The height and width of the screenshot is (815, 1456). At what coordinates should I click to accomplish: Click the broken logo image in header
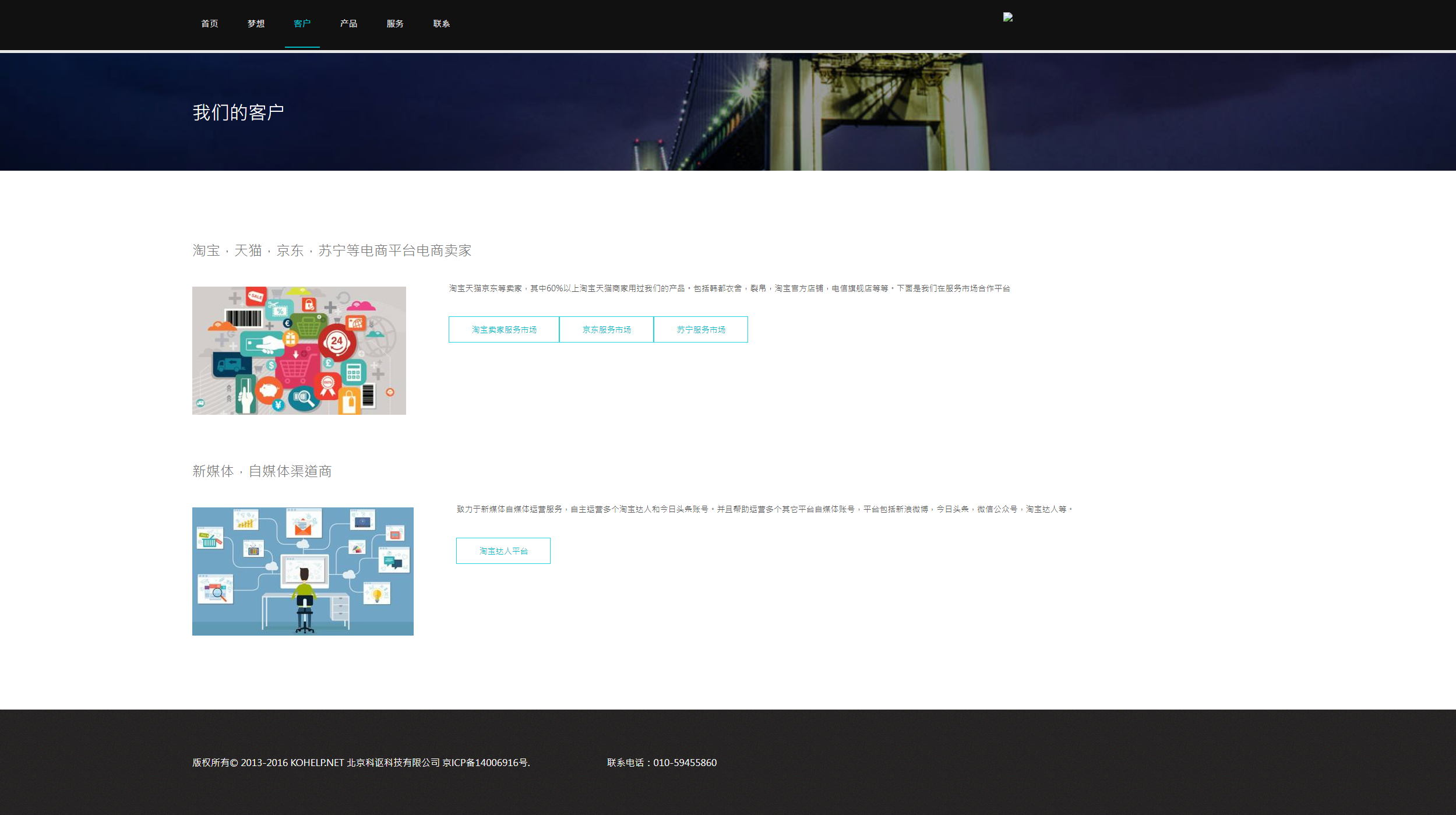[x=1007, y=17]
